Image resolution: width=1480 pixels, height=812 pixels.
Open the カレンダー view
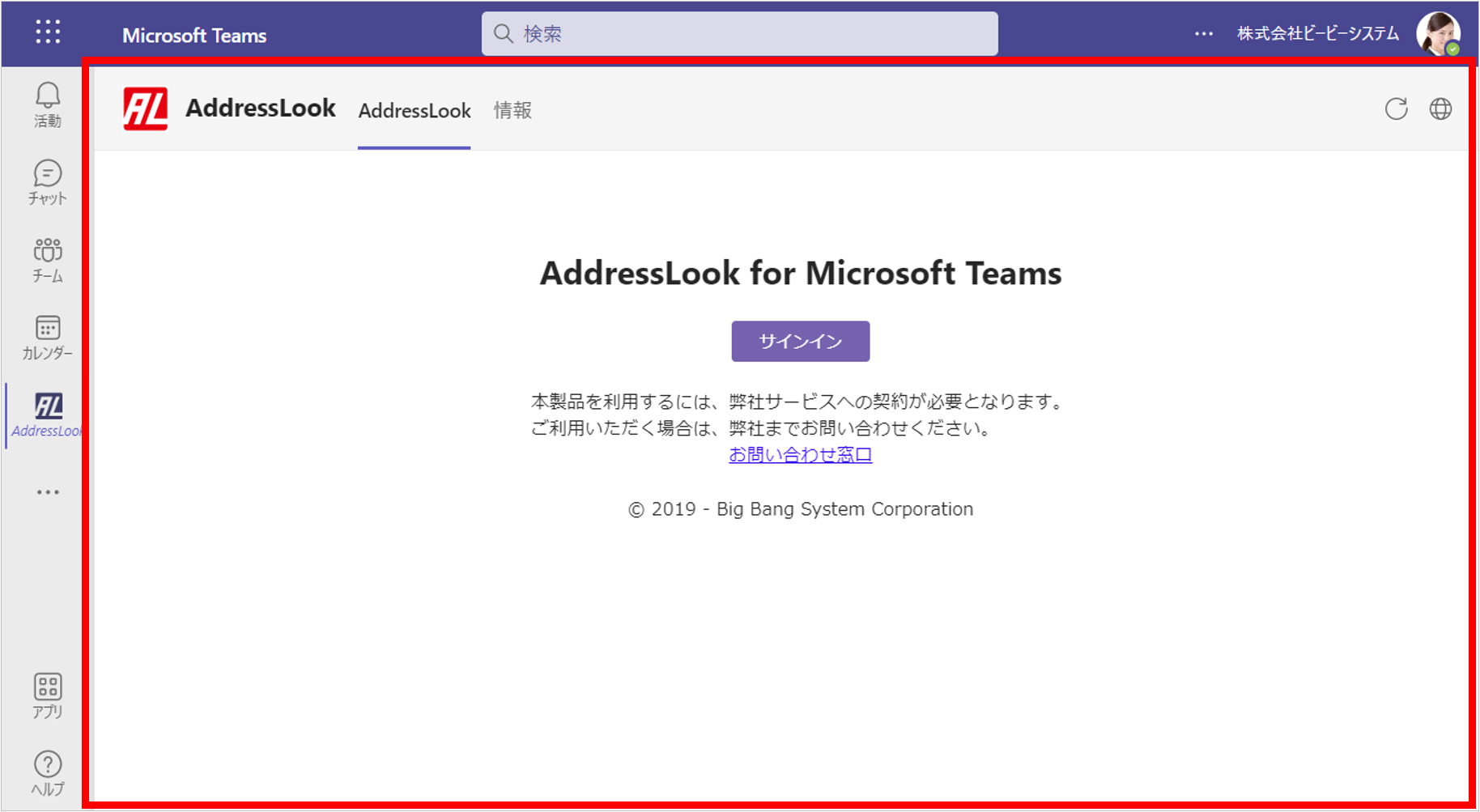pos(48,338)
